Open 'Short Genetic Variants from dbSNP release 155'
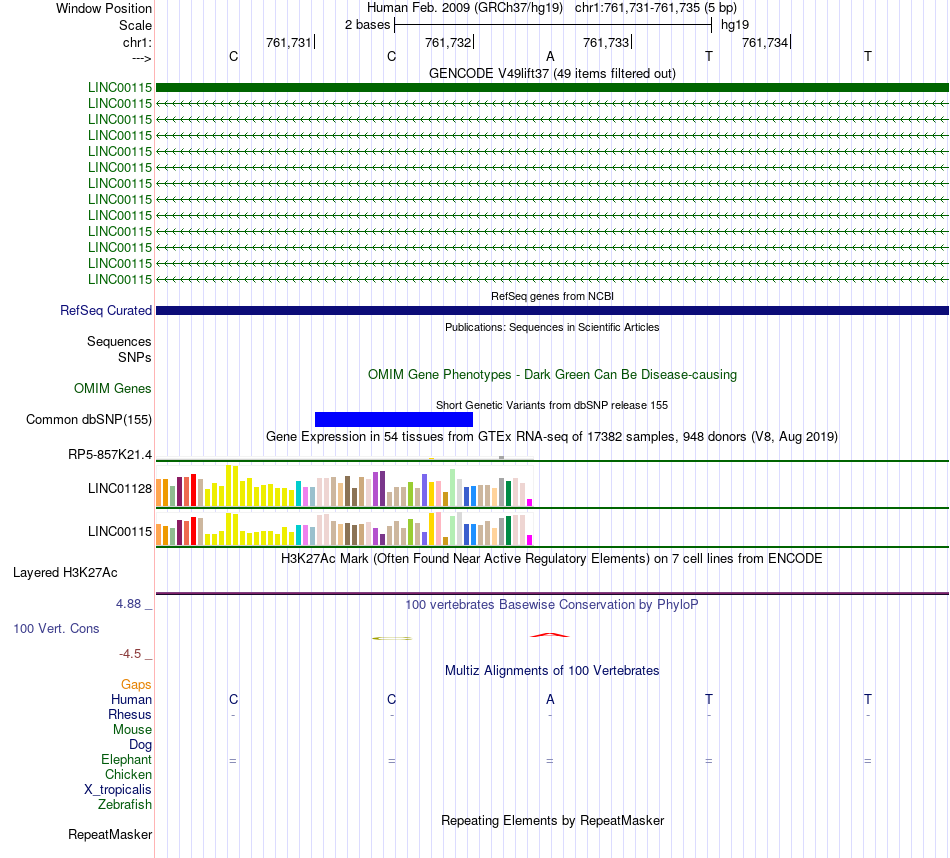The width and height of the screenshot is (950, 858). (x=552, y=405)
